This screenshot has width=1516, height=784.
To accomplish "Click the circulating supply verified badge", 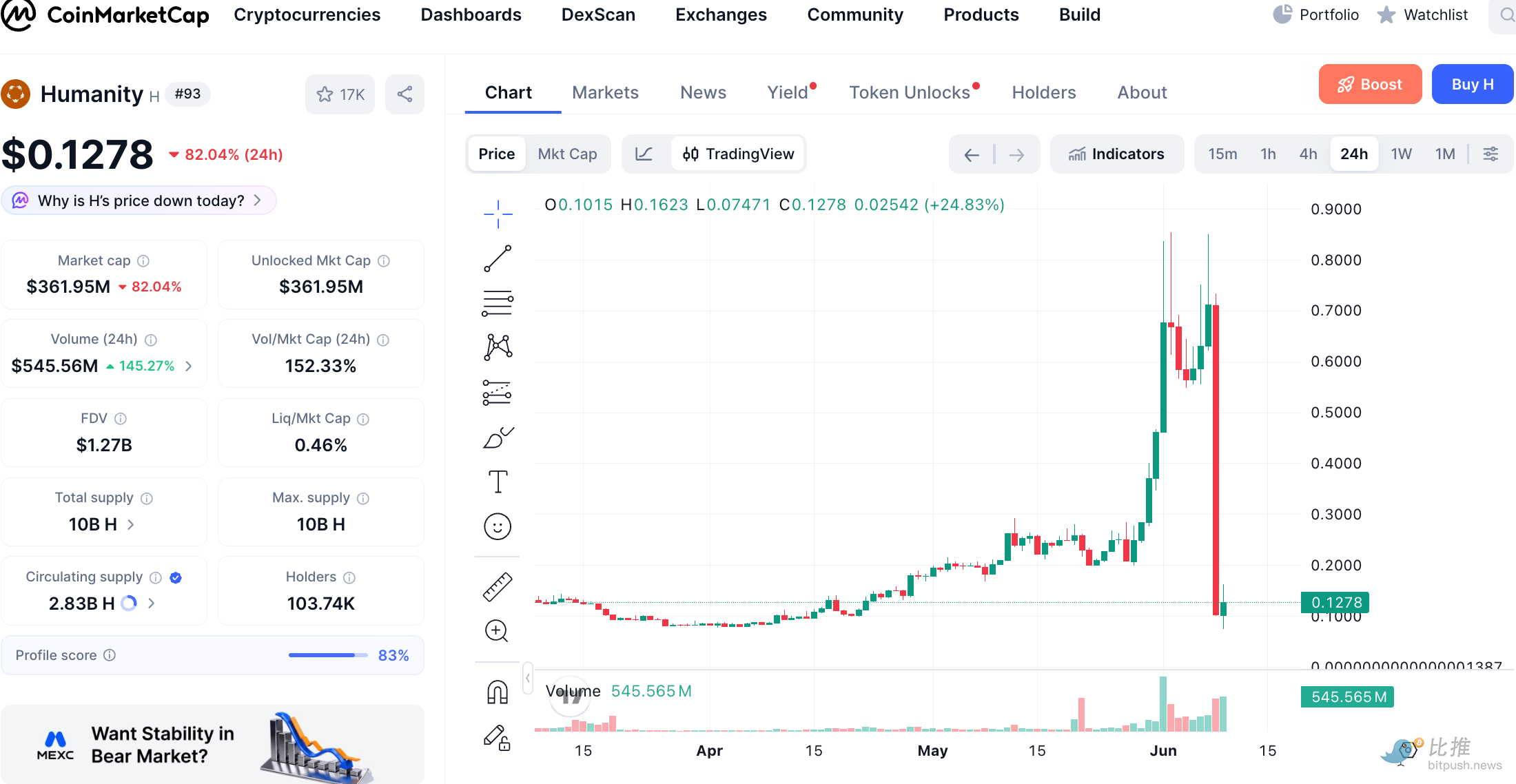I will [176, 577].
